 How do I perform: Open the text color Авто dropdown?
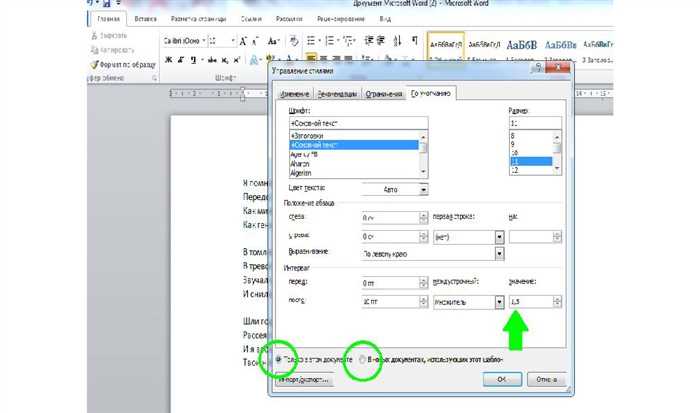pyautogui.click(x=423, y=190)
